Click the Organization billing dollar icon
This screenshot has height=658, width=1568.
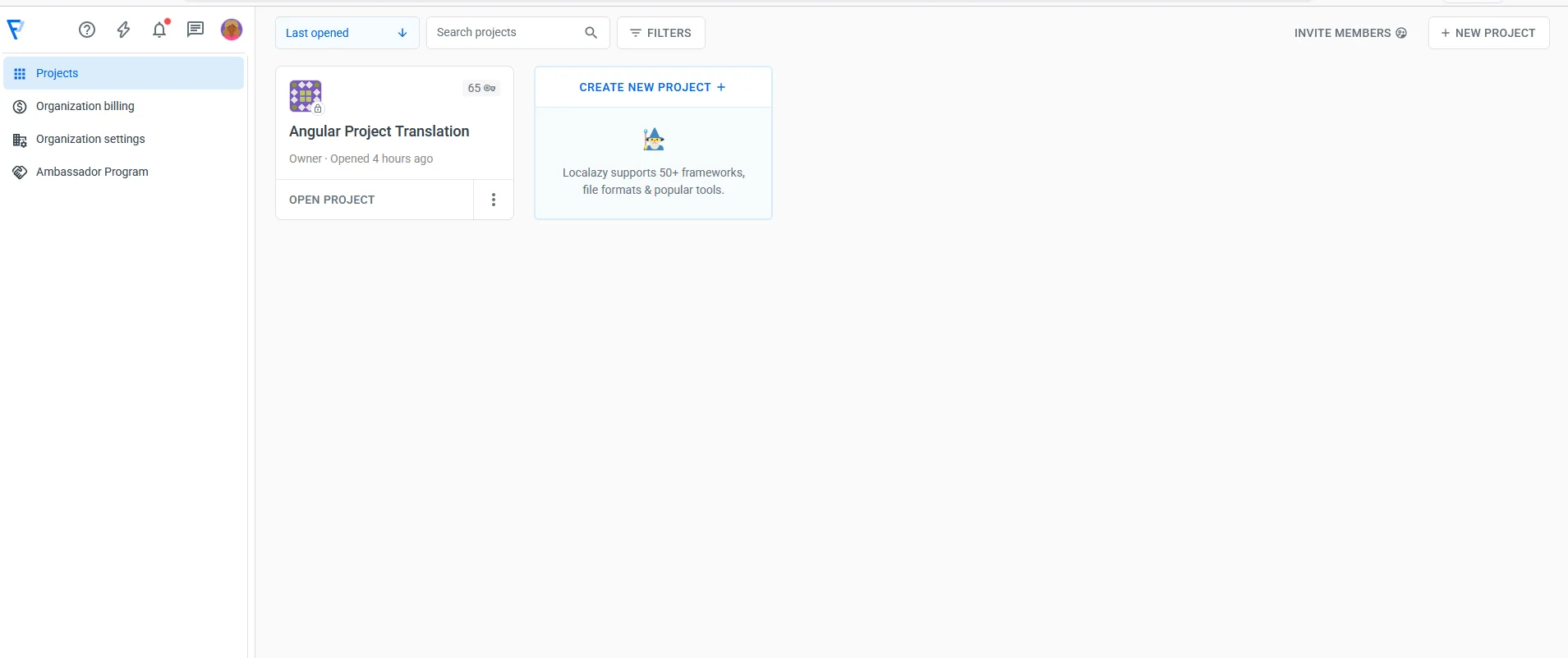(x=20, y=107)
